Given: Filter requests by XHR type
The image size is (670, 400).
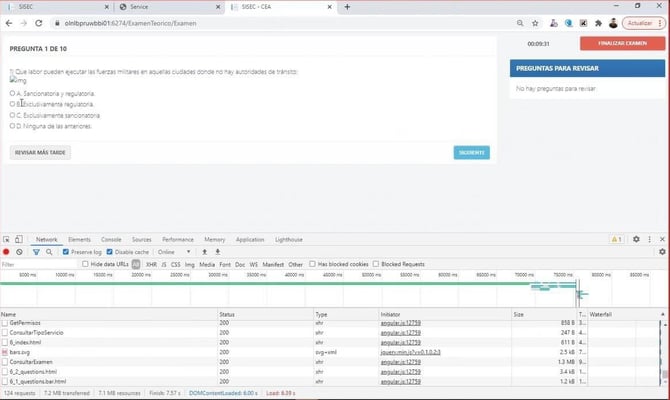Looking at the screenshot, I should 151,264.
